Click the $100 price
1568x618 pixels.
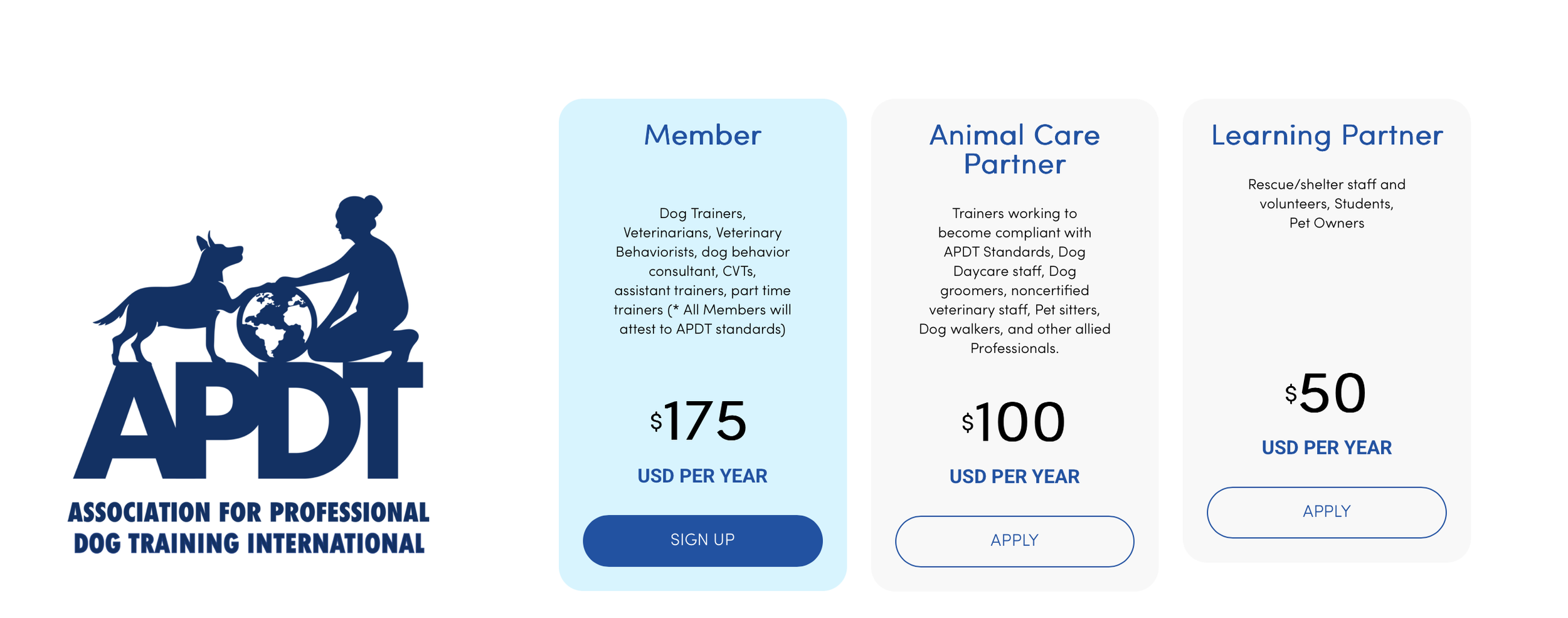[x=1014, y=422]
